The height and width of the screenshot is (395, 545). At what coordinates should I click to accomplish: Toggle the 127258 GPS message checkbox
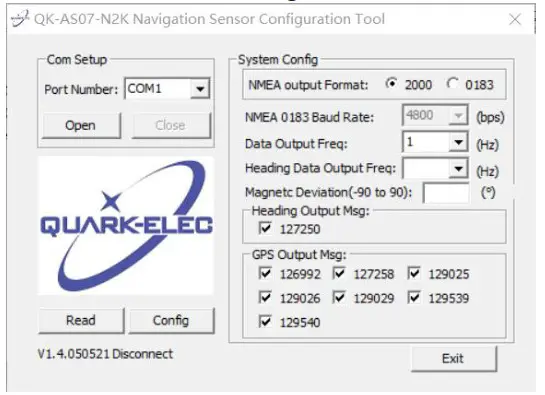pyautogui.click(x=339, y=273)
